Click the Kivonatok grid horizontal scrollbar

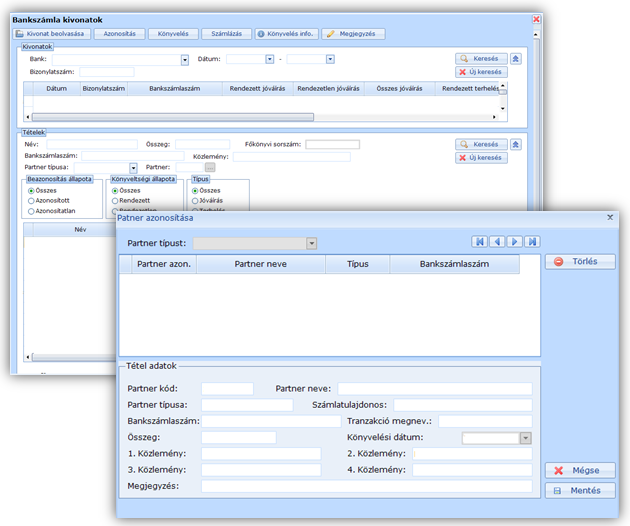point(173,117)
